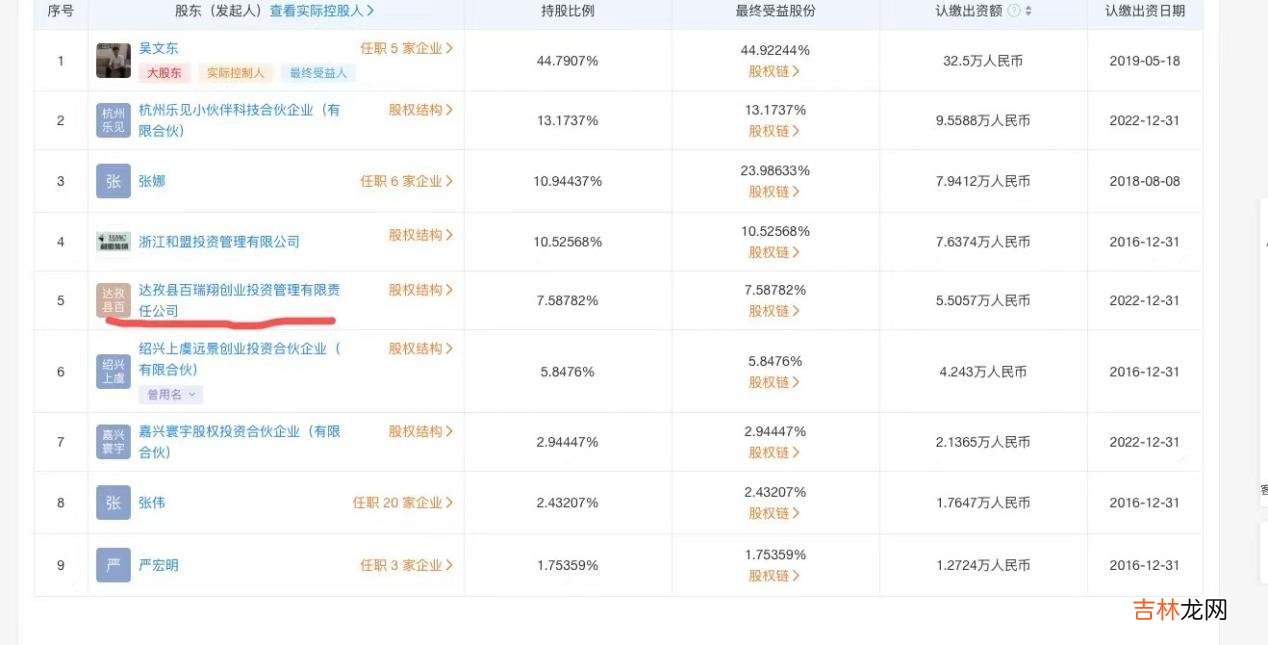Click the 嘉兴寰宇 company logo icon
Screen dimensions: 1268x645
coord(113,441)
